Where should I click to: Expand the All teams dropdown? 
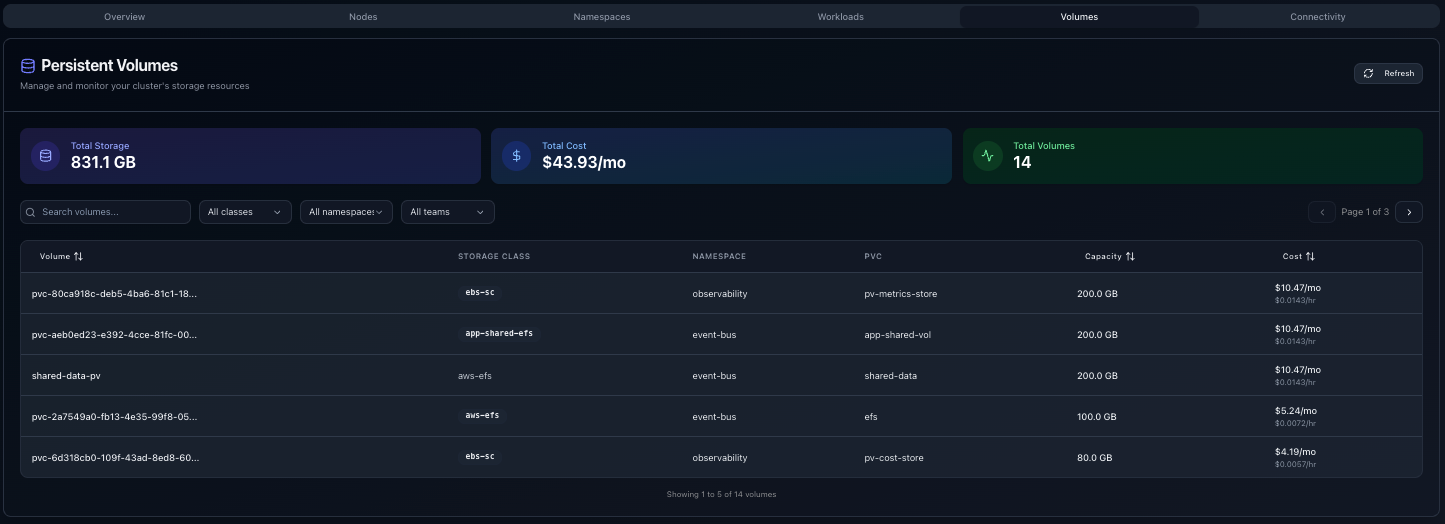[447, 212]
